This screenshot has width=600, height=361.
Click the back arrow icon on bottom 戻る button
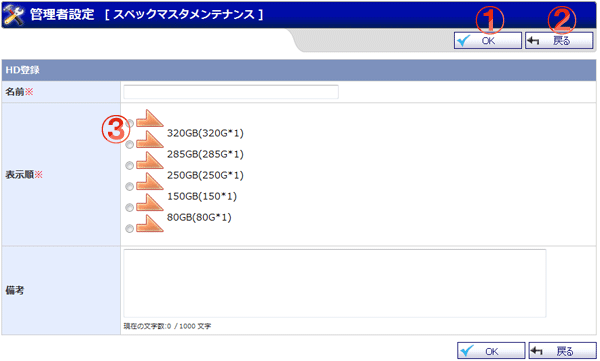[537, 351]
